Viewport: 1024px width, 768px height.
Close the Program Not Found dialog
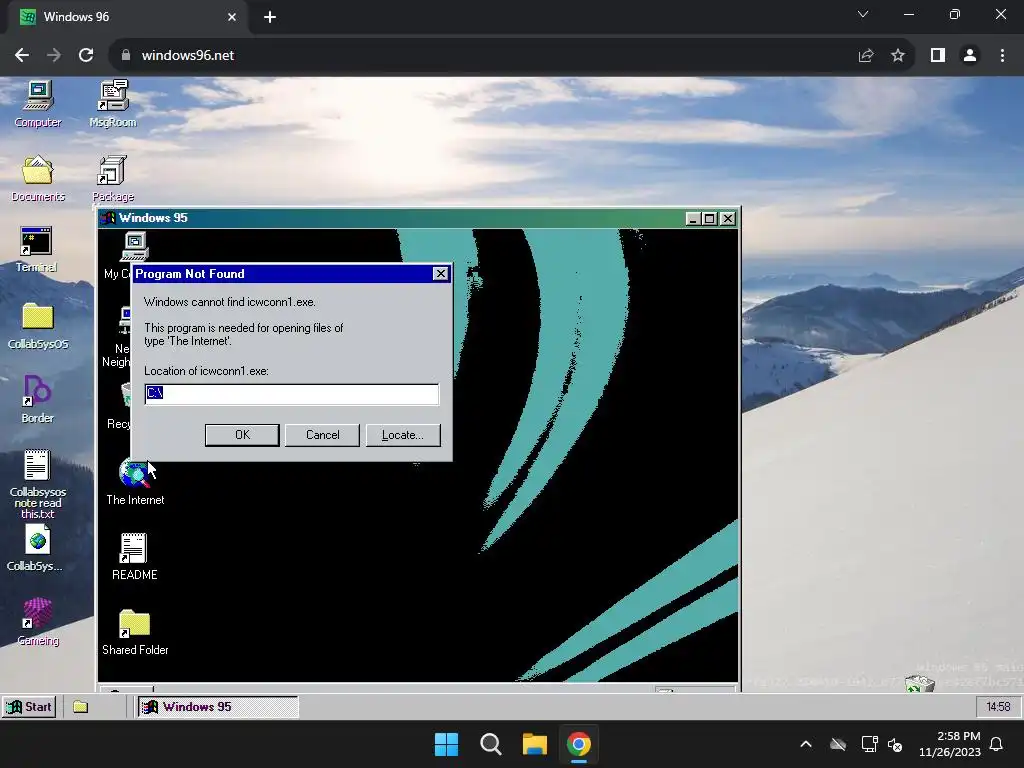[441, 274]
